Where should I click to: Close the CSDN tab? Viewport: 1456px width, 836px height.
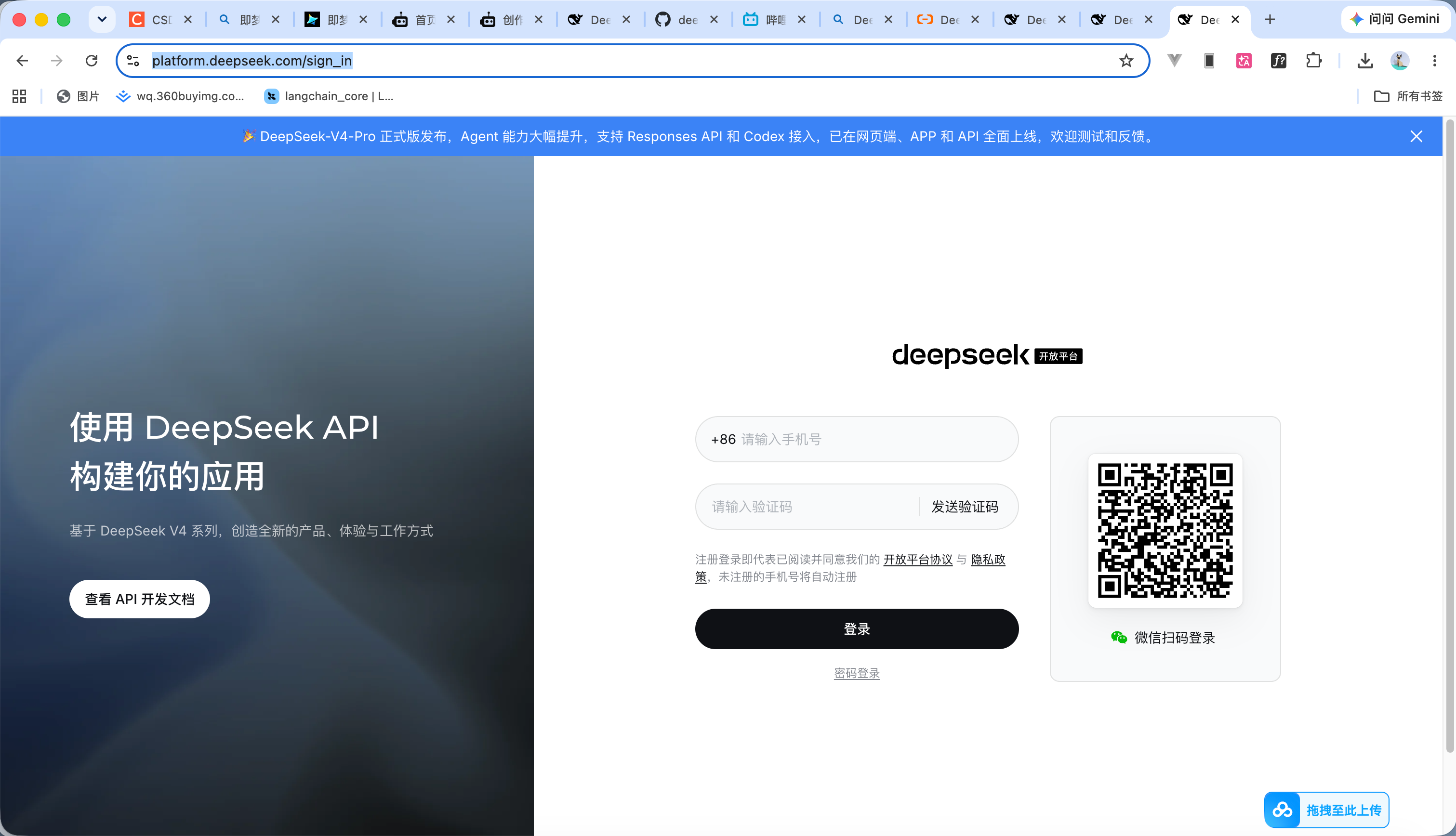point(188,20)
